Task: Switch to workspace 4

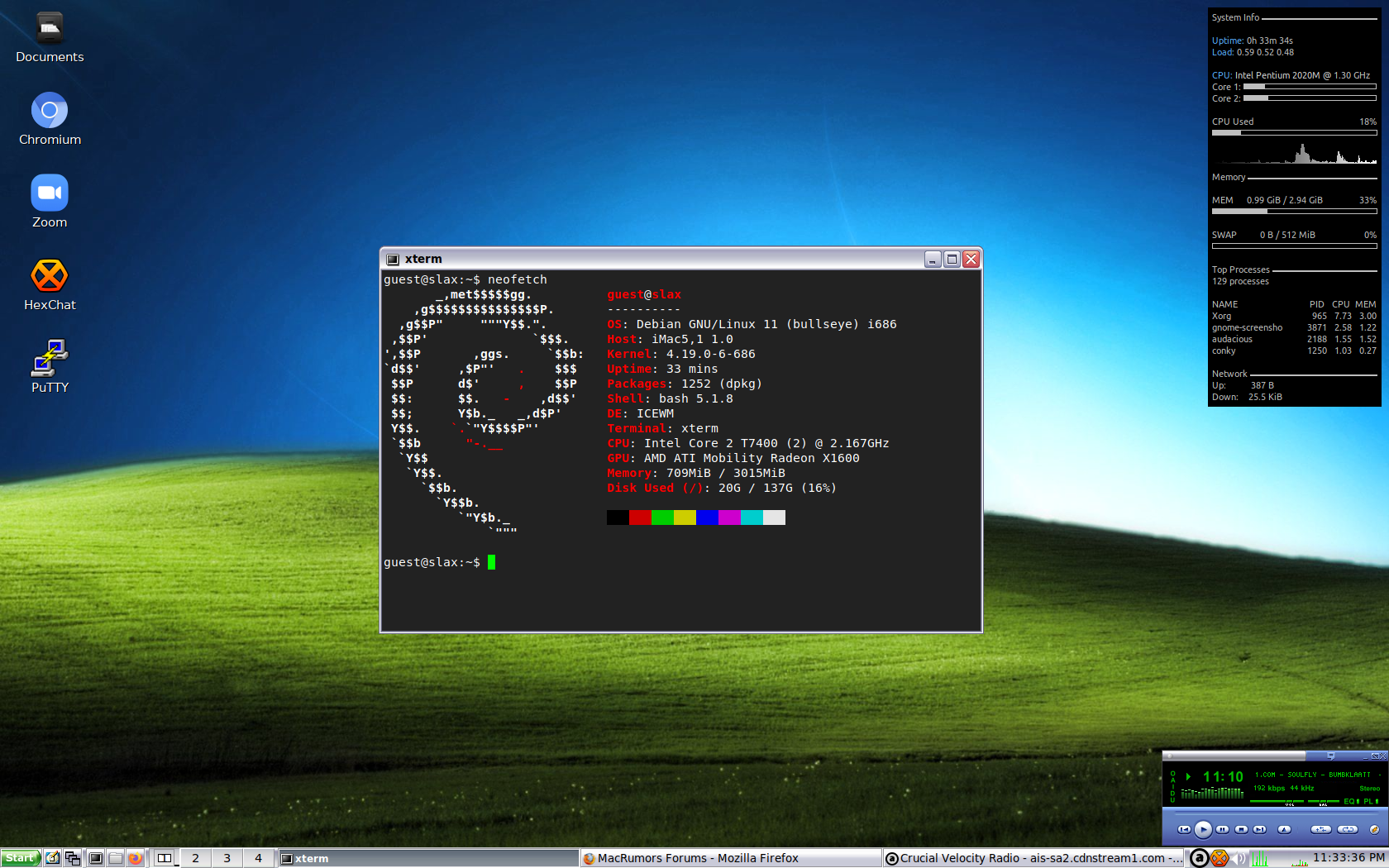Action: pos(259,858)
